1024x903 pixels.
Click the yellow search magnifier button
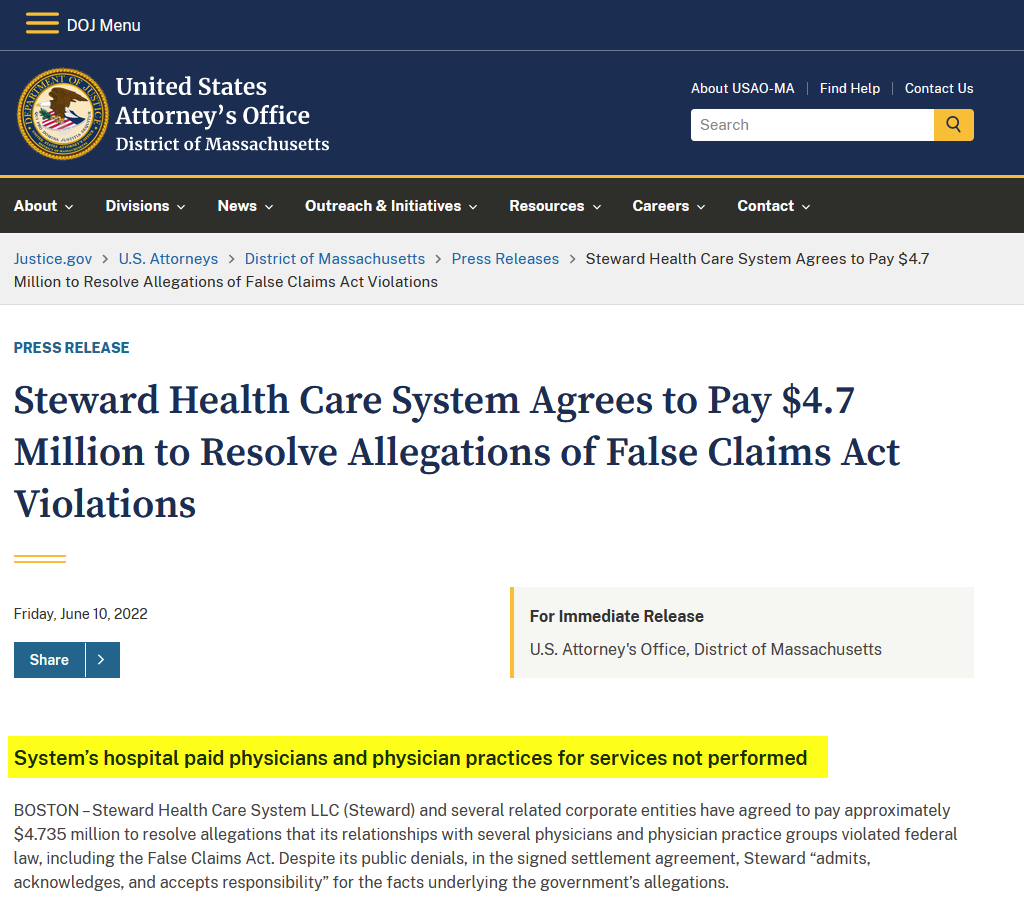953,125
